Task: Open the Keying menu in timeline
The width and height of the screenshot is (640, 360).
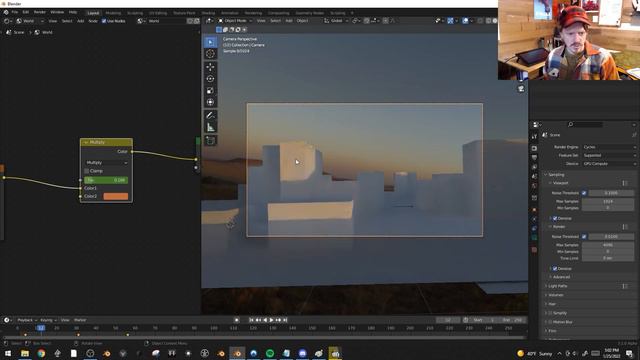Action: click(x=48, y=320)
